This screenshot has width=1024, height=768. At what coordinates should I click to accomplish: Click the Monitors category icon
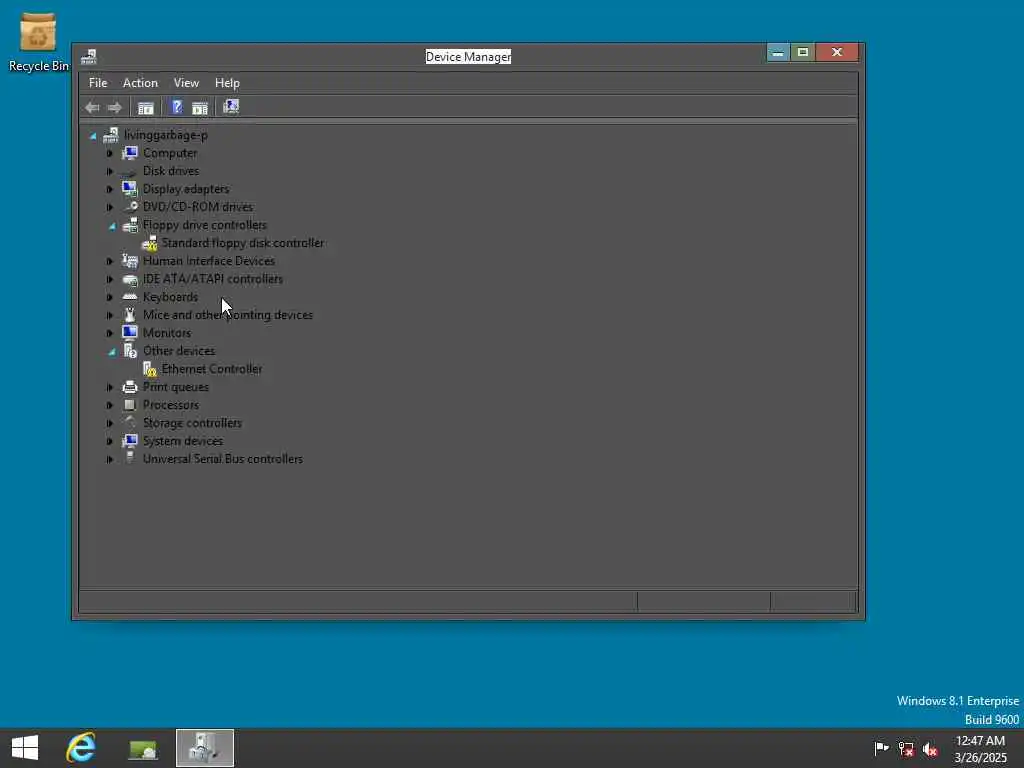[x=130, y=332]
